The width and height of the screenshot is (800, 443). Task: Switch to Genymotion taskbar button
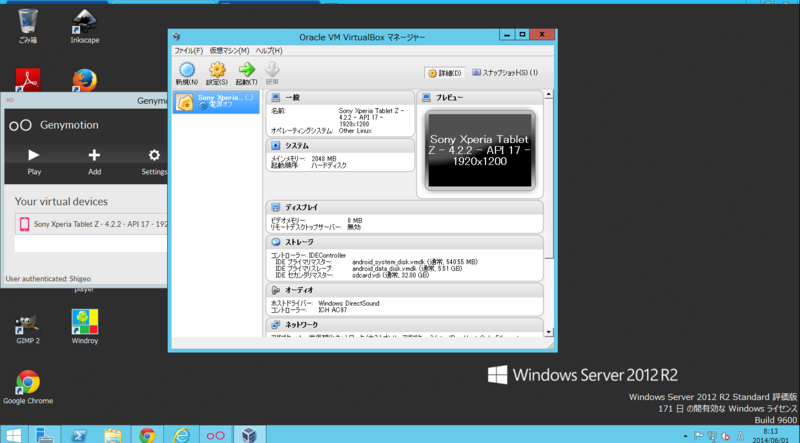pyautogui.click(x=215, y=435)
